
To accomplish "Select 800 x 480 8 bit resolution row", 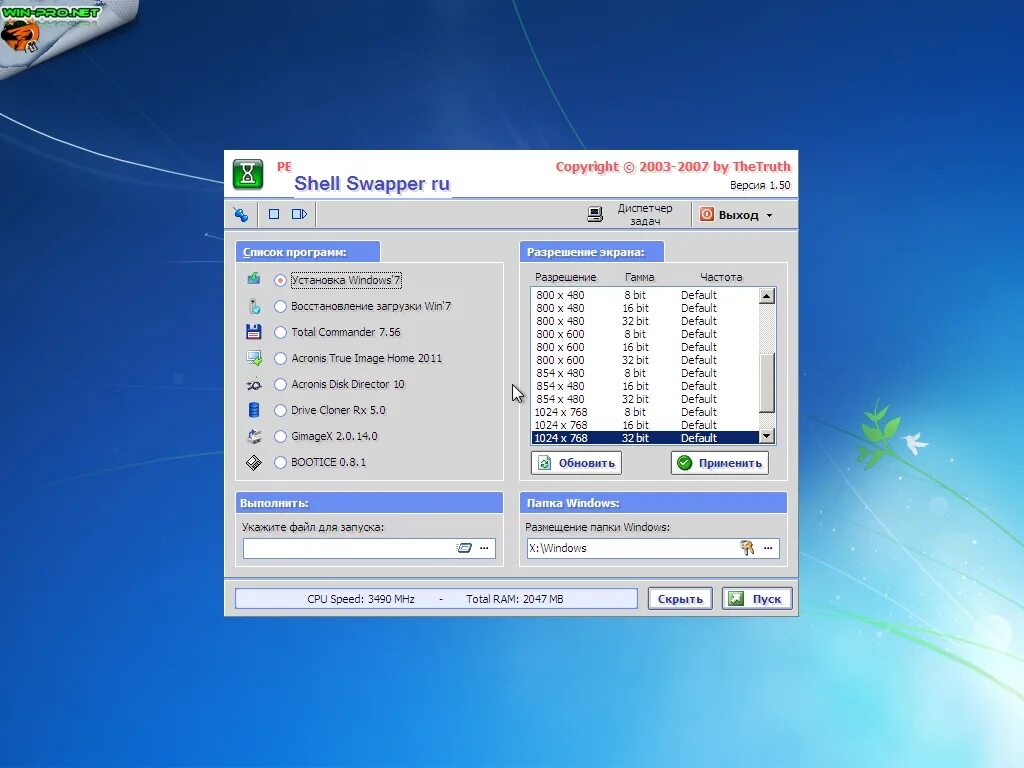I will 645,295.
